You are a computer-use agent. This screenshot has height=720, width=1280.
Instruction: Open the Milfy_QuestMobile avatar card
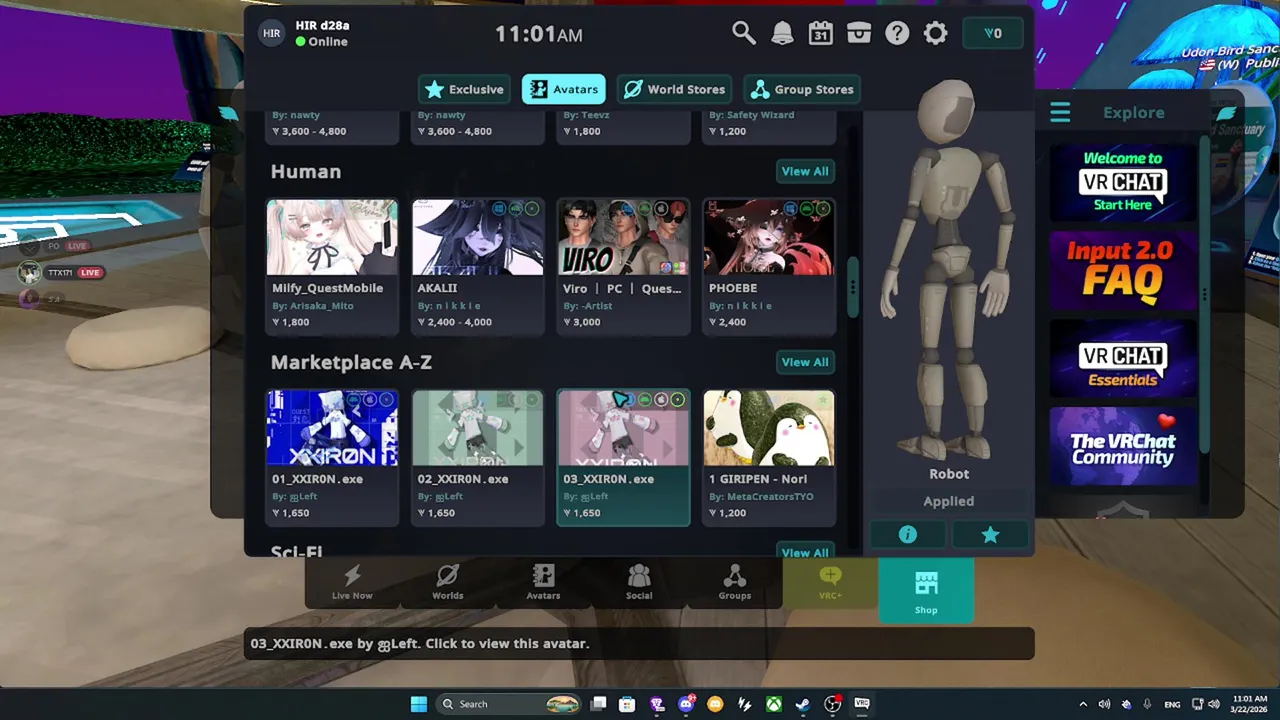[332, 266]
